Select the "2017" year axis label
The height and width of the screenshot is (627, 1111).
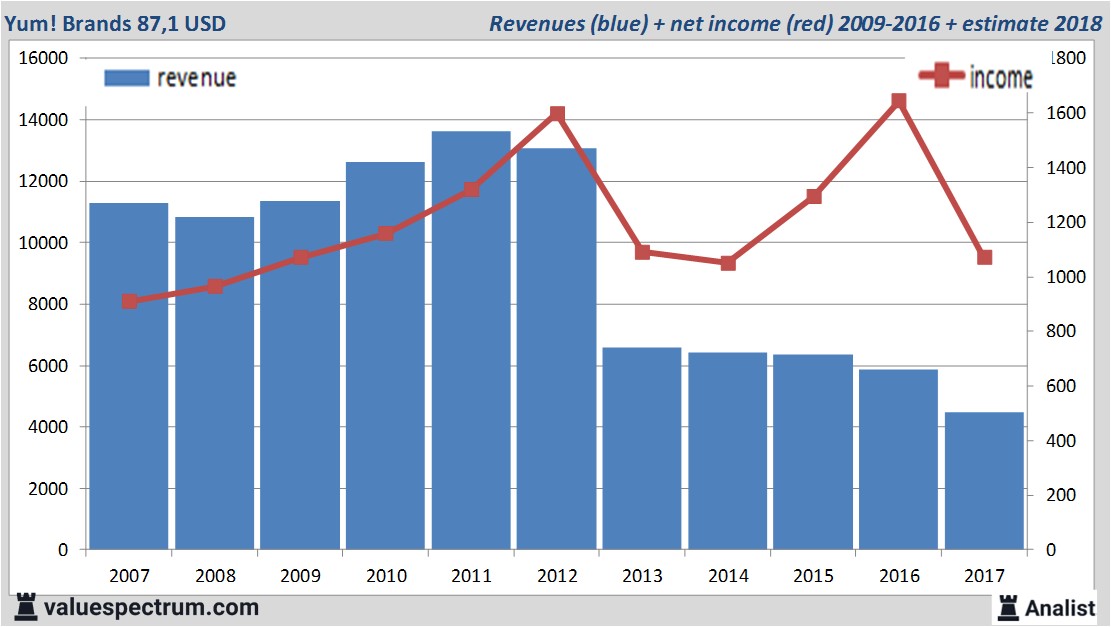tap(984, 575)
